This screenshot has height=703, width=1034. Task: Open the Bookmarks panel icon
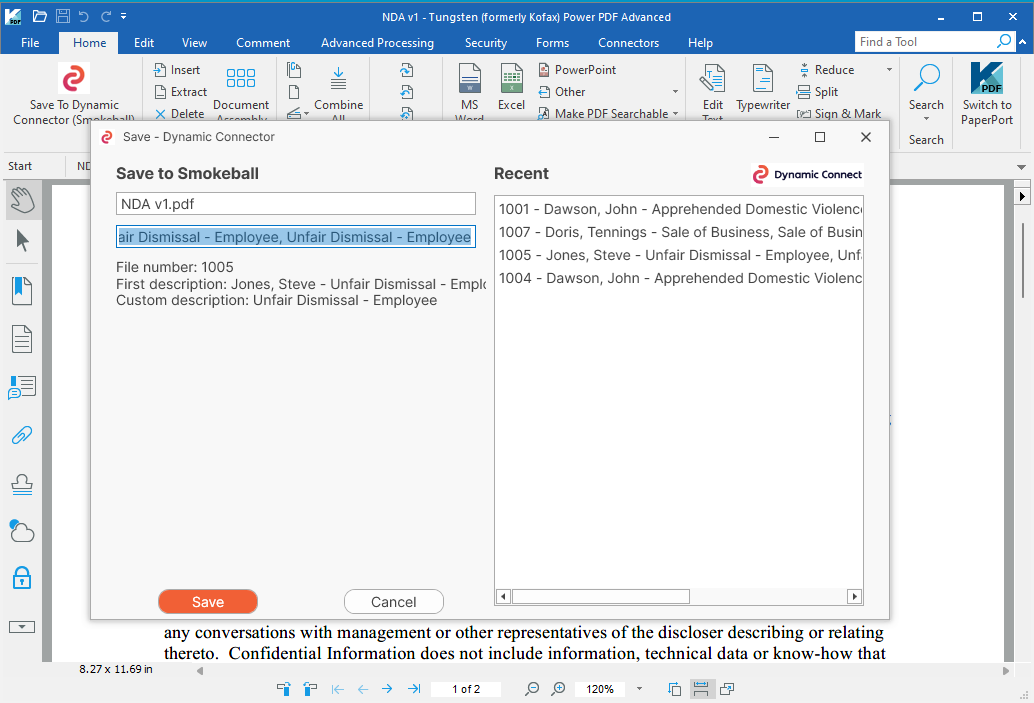tap(22, 291)
